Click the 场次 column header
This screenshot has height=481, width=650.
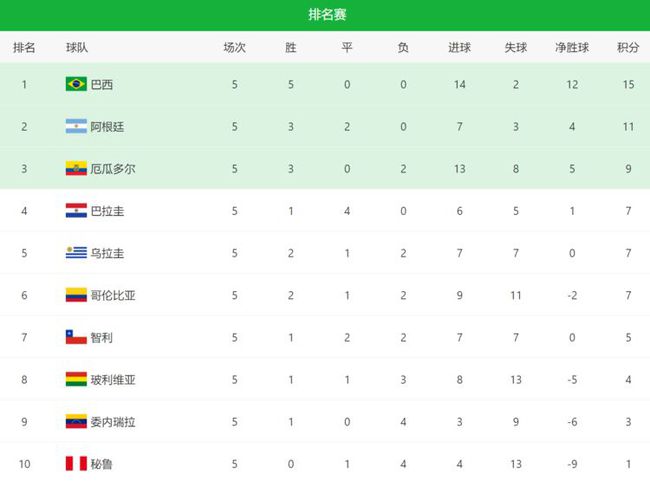tap(234, 47)
